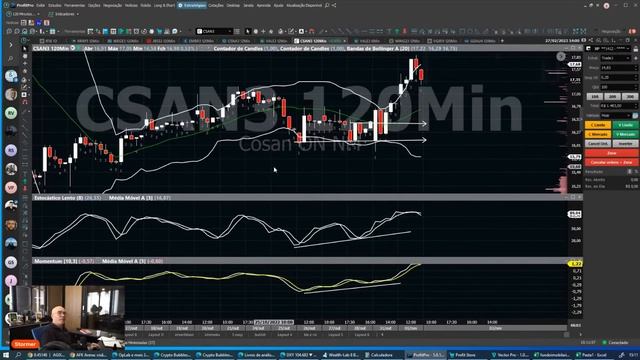The image size is (640, 360).
Task: Click the chart link icon beside date
Action: [584, 40]
